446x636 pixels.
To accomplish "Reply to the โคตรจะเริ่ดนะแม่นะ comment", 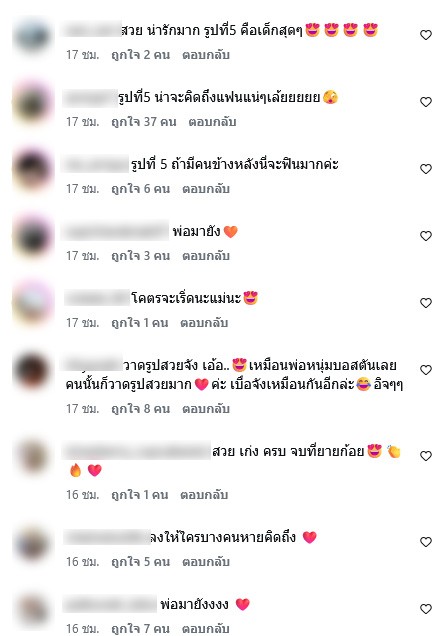I will [x=204, y=323].
